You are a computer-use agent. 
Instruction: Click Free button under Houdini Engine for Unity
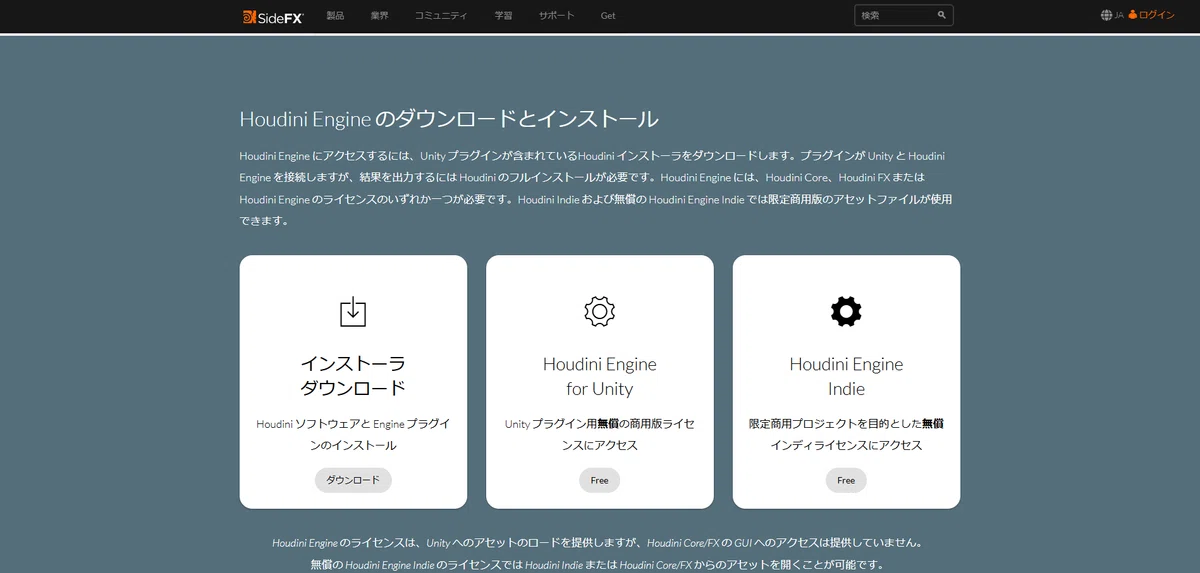pos(600,480)
